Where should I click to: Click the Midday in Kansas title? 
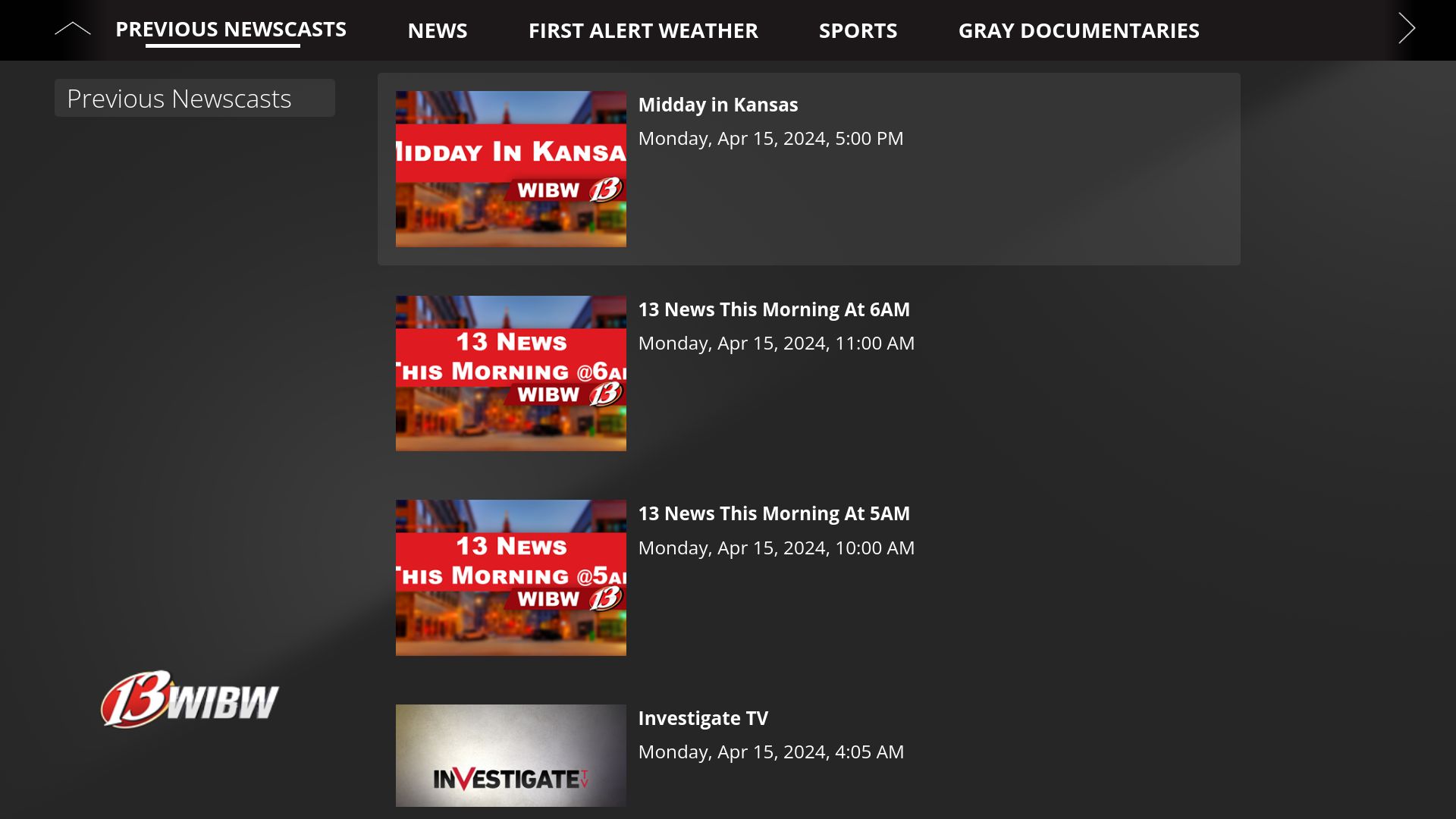717,105
